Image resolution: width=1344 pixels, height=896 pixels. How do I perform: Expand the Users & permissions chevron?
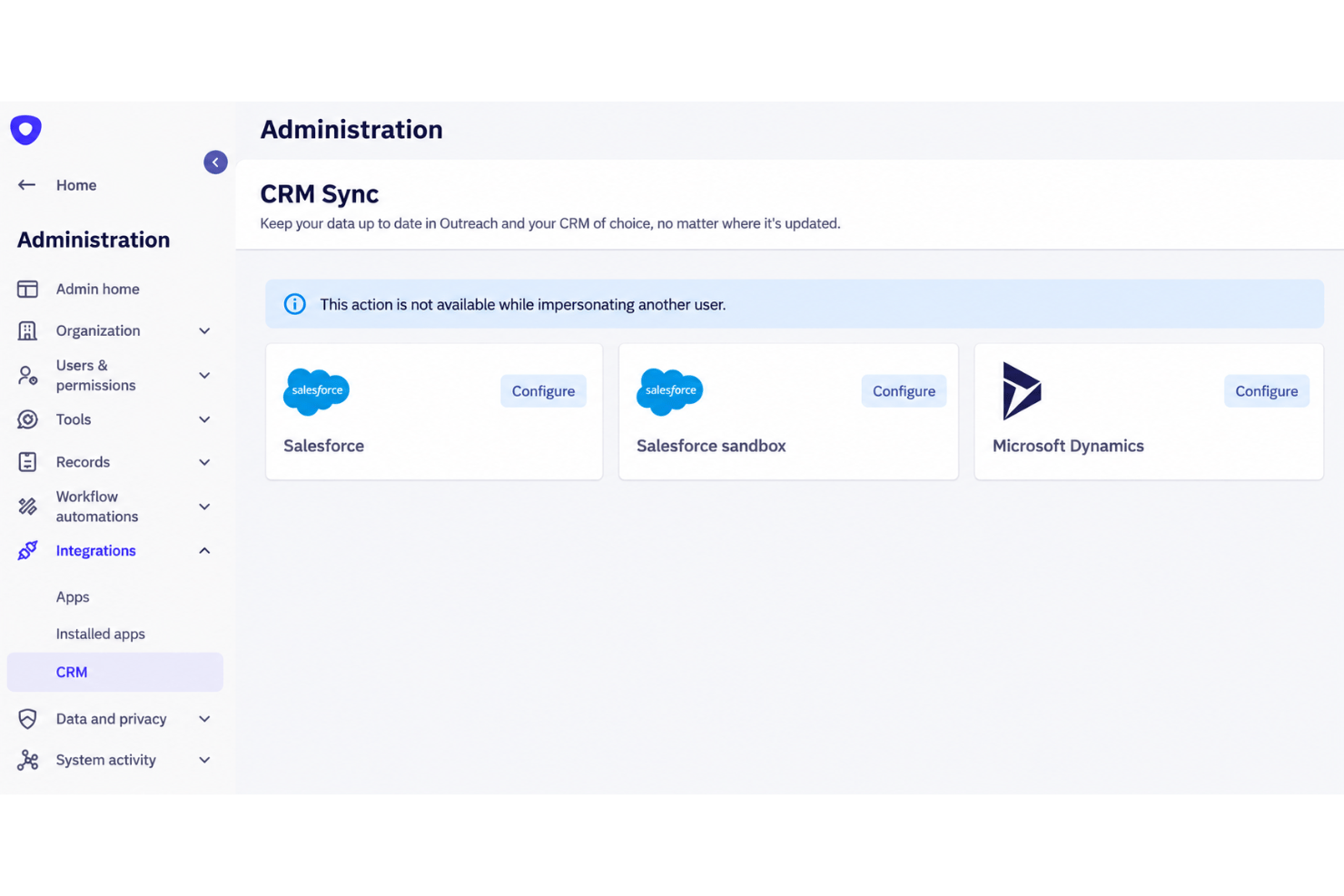pos(204,375)
